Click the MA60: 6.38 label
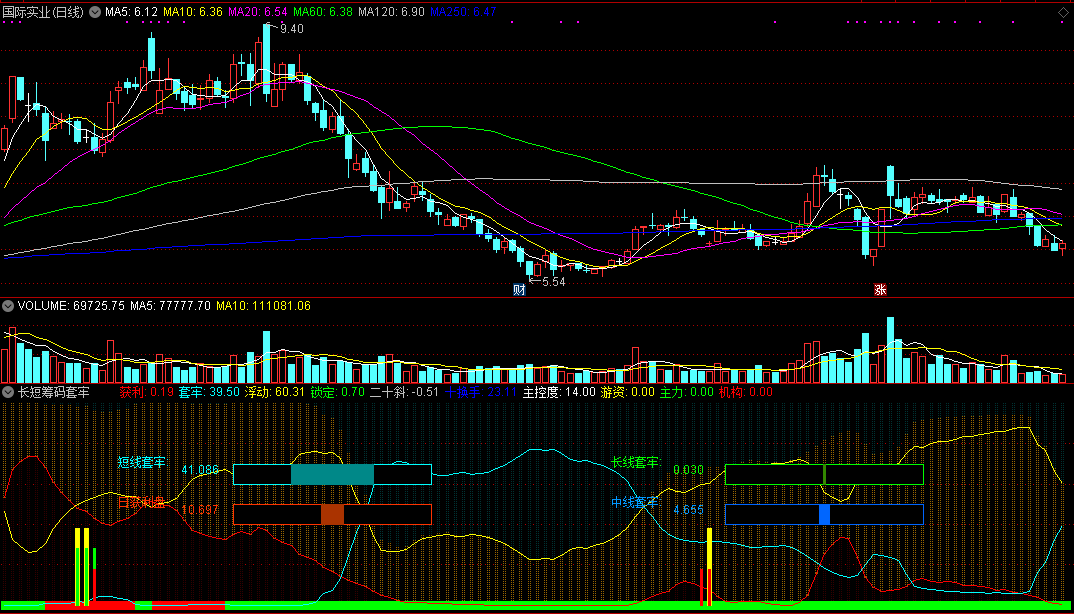 323,12
